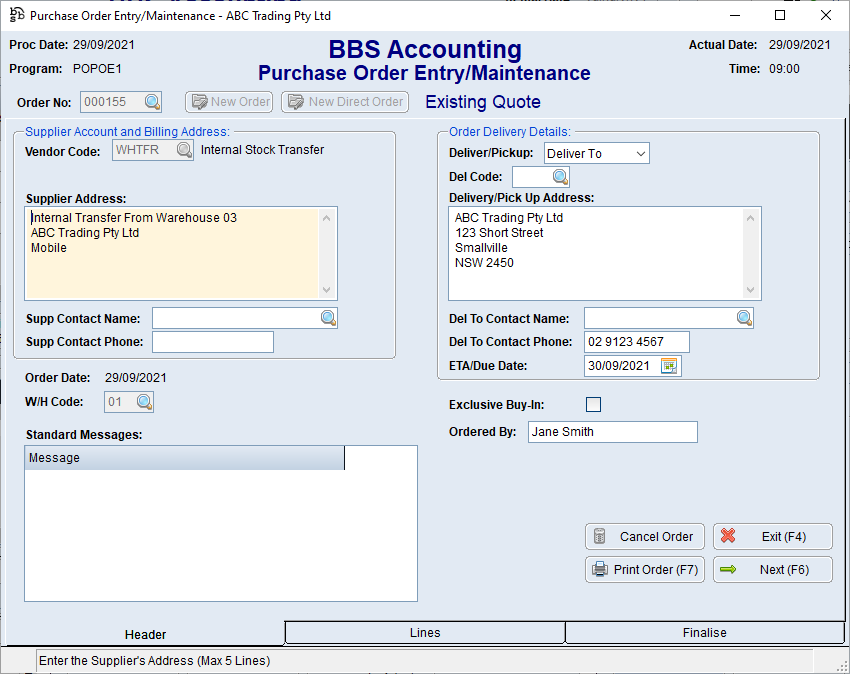
Task: Click the Next (F6) button
Action: 772,570
